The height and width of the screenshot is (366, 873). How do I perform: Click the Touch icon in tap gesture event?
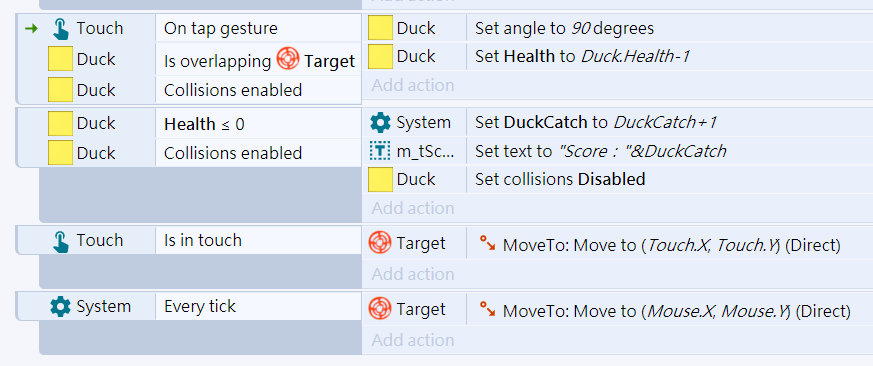pyautogui.click(x=61, y=28)
